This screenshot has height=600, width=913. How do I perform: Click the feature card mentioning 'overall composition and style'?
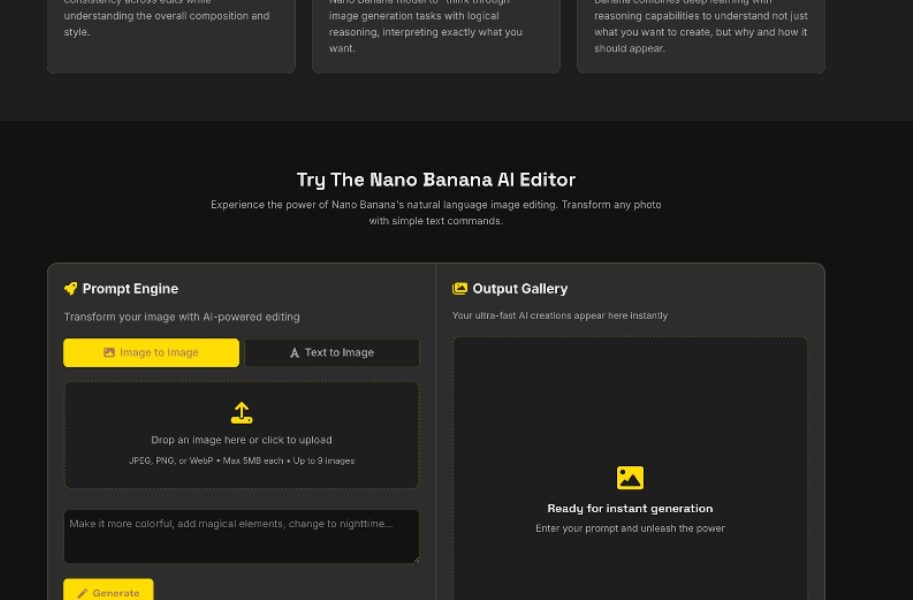coord(171,32)
